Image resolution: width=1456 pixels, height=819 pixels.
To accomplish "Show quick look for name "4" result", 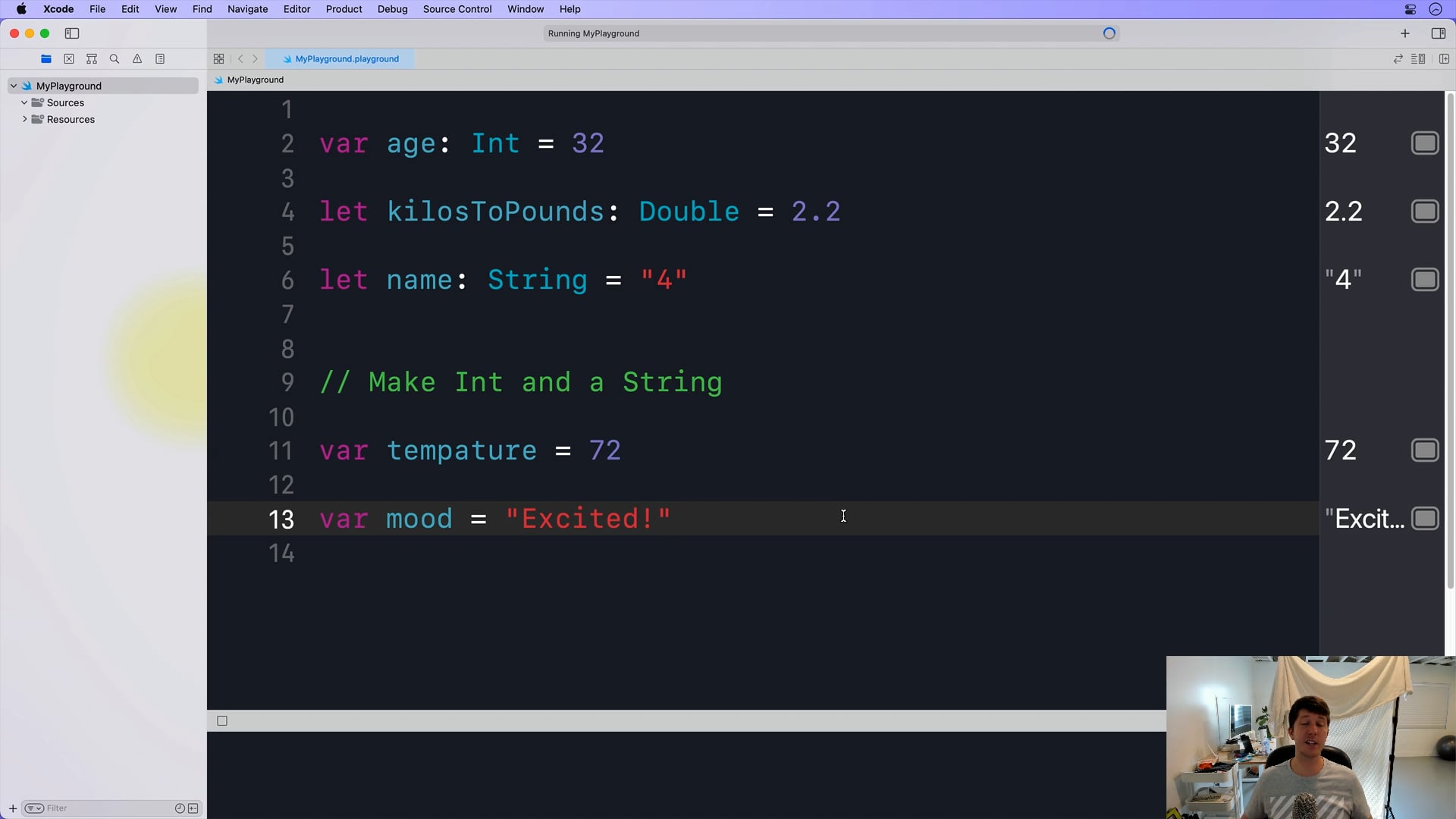I will [1425, 280].
